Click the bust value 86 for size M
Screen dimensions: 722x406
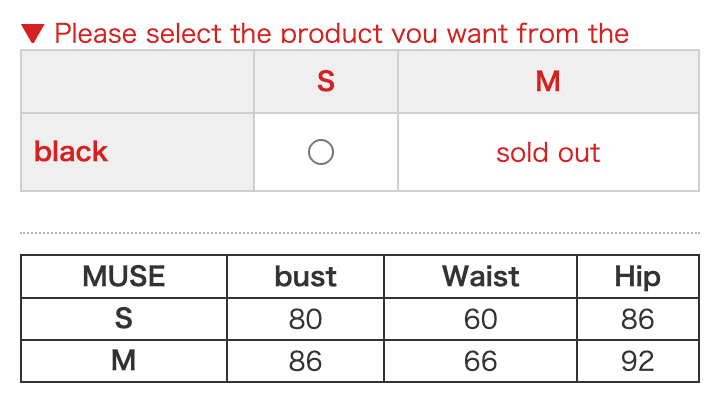306,361
